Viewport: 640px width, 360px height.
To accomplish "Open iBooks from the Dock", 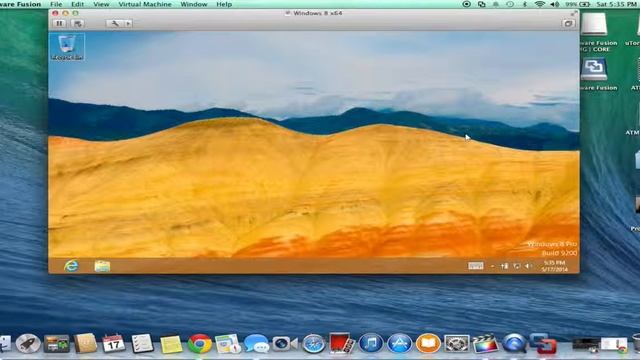I will (x=428, y=343).
